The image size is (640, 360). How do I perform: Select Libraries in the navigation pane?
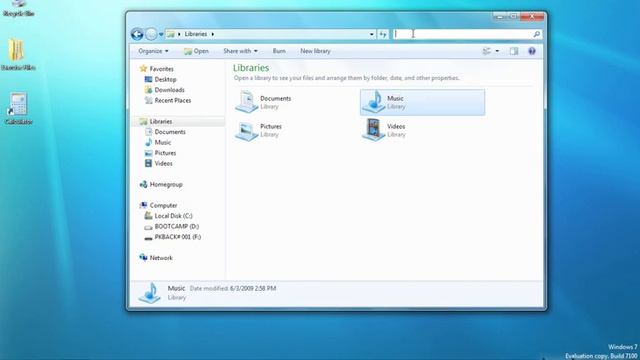(x=160, y=122)
